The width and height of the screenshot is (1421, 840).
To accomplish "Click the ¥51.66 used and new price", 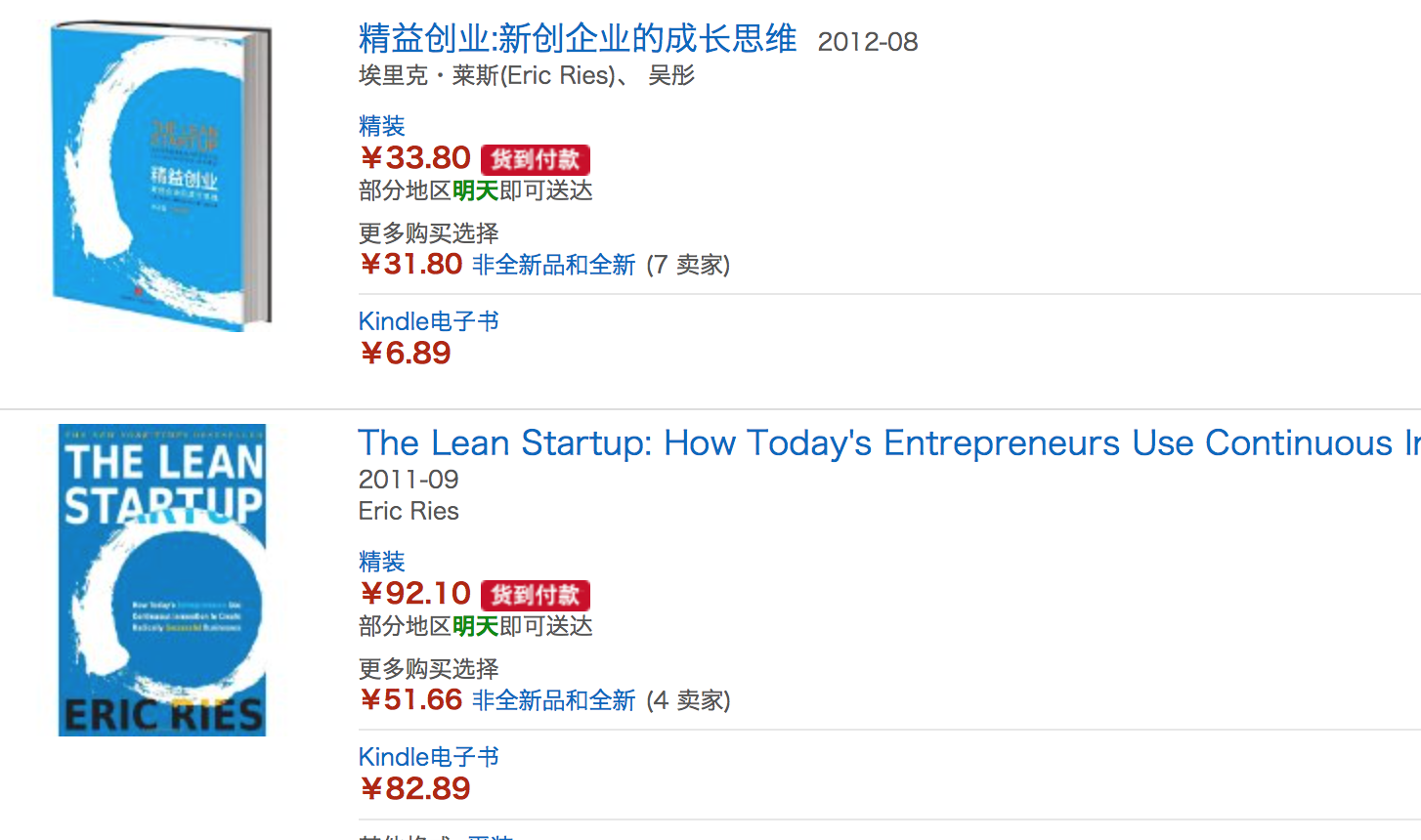I will 410,700.
